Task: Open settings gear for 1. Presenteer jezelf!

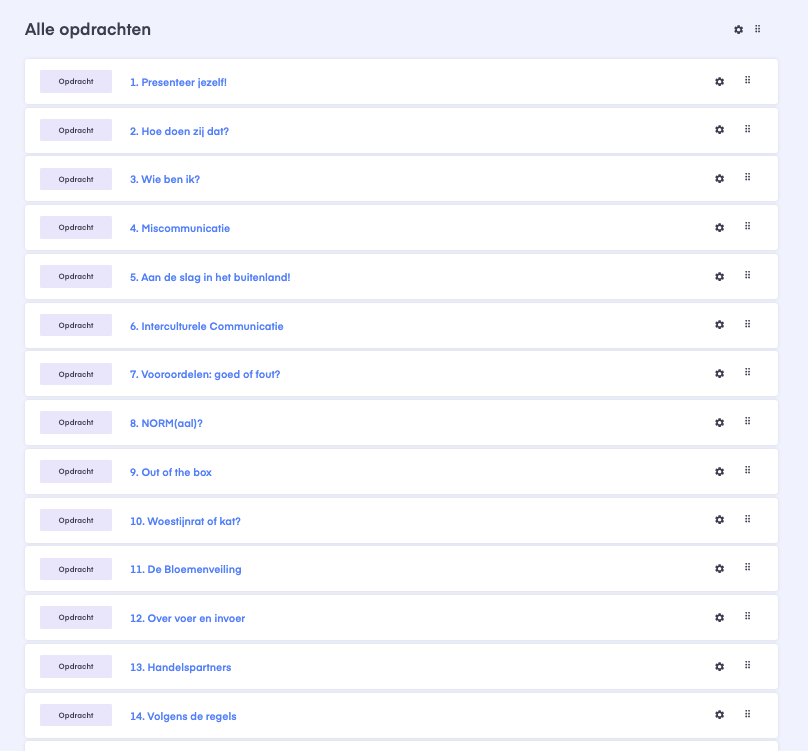Action: 719,81
